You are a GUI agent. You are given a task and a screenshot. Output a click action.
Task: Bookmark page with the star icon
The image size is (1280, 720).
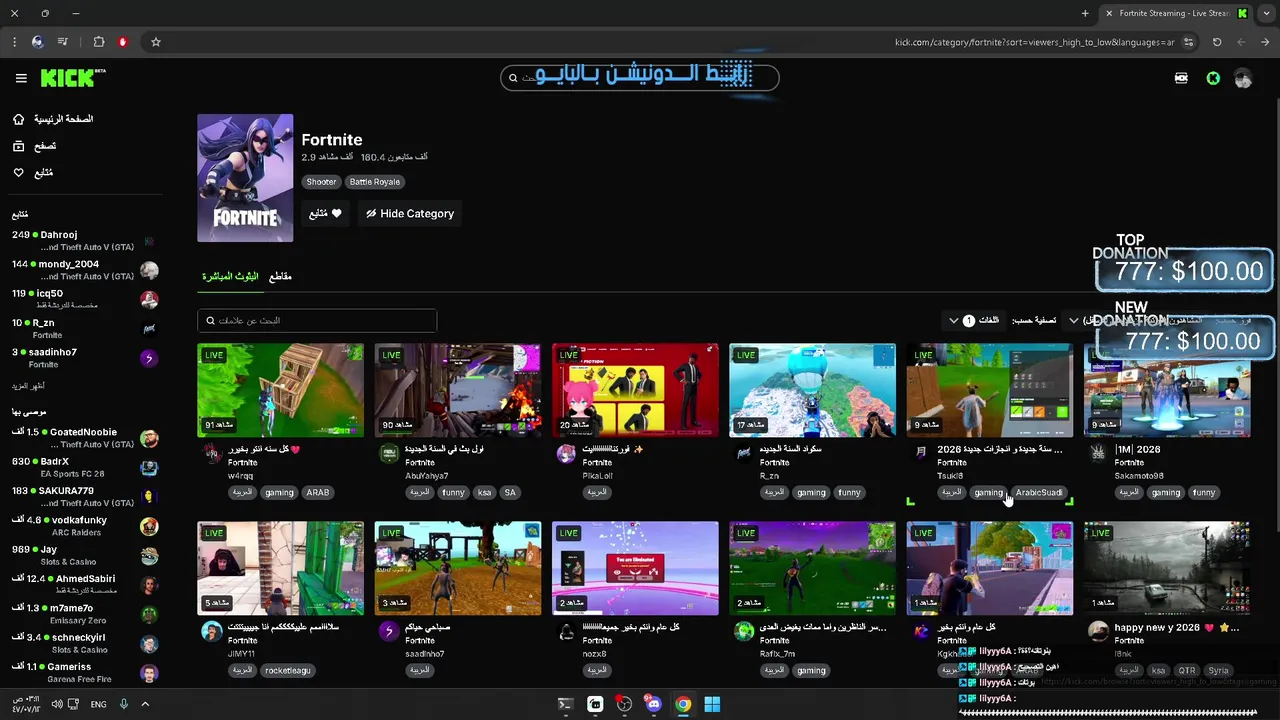(156, 42)
